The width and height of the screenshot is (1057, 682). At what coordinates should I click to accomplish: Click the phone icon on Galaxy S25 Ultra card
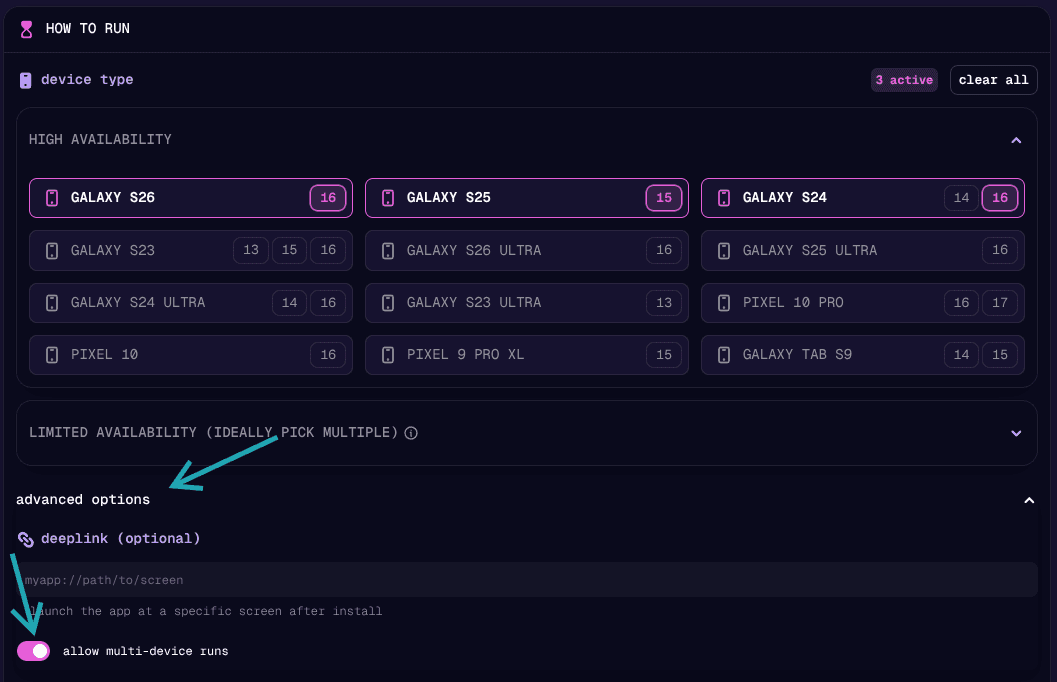pyautogui.click(x=724, y=251)
